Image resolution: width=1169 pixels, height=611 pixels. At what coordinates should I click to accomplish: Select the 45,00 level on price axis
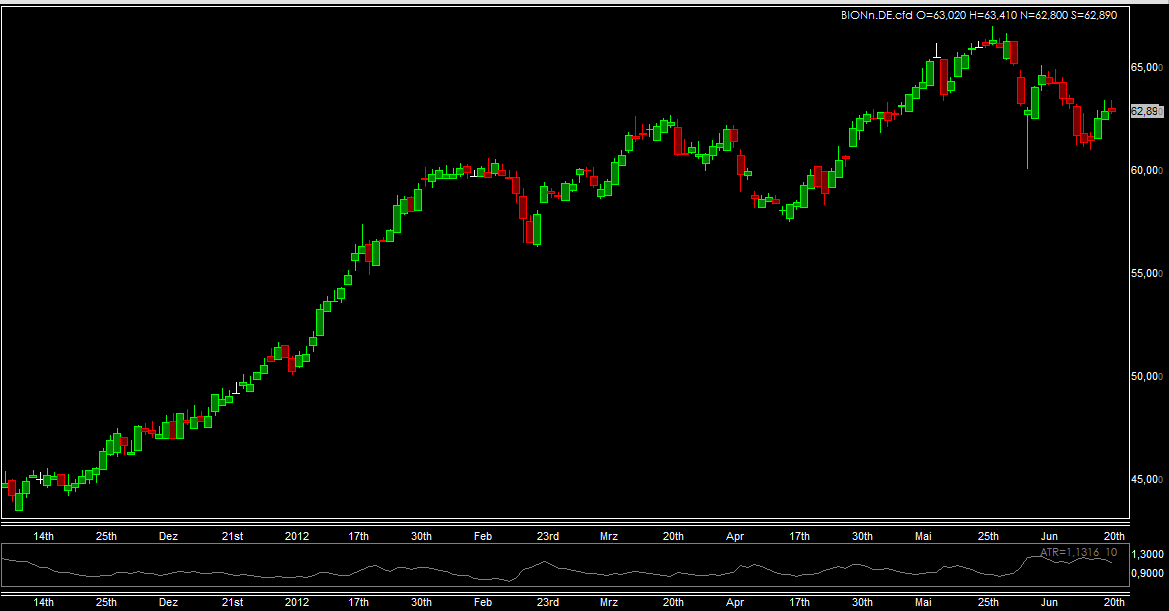pos(1146,479)
